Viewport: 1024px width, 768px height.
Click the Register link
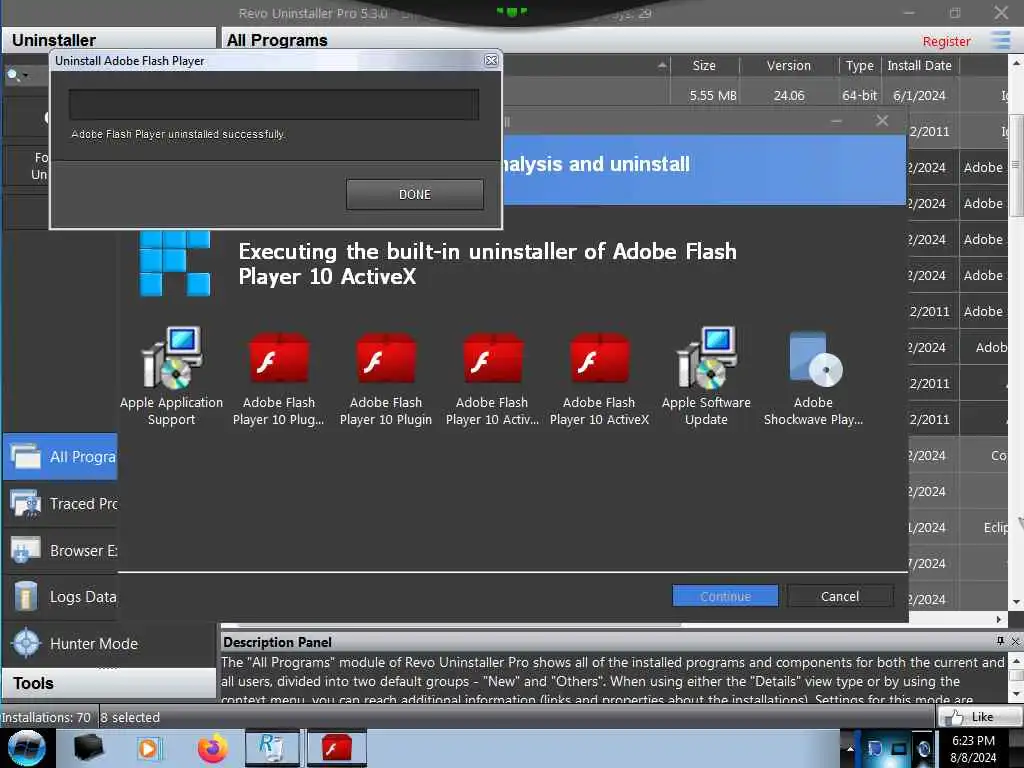pos(946,41)
